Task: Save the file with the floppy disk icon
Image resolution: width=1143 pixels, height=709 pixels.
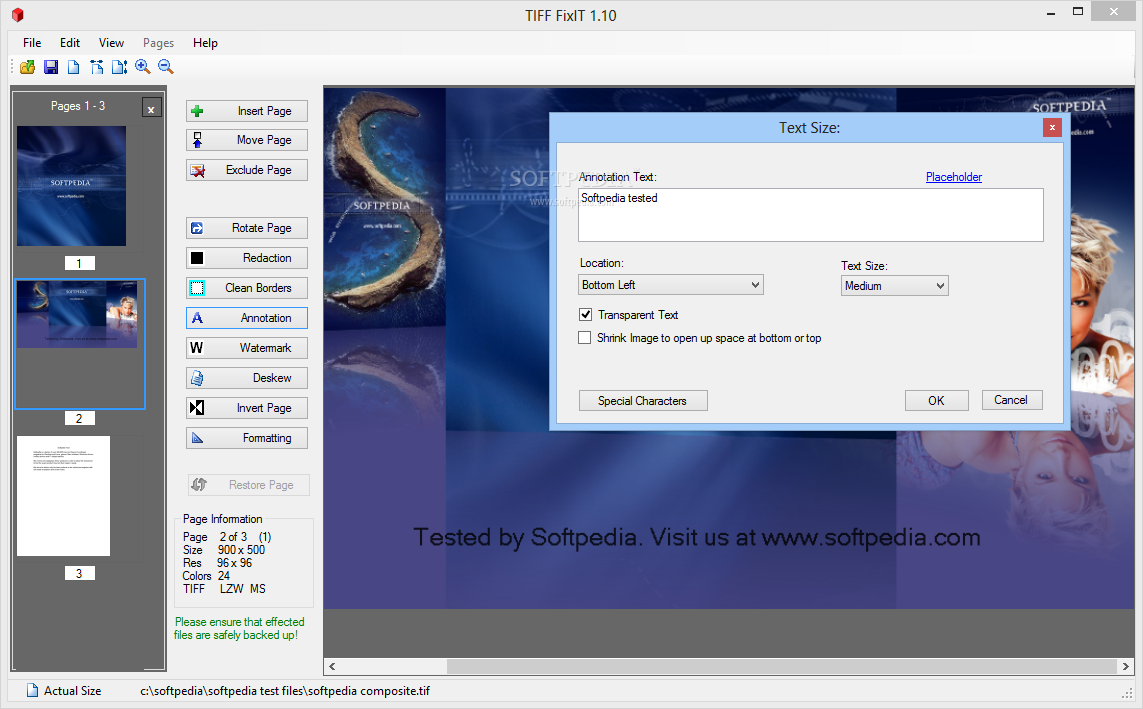Action: tap(51, 67)
